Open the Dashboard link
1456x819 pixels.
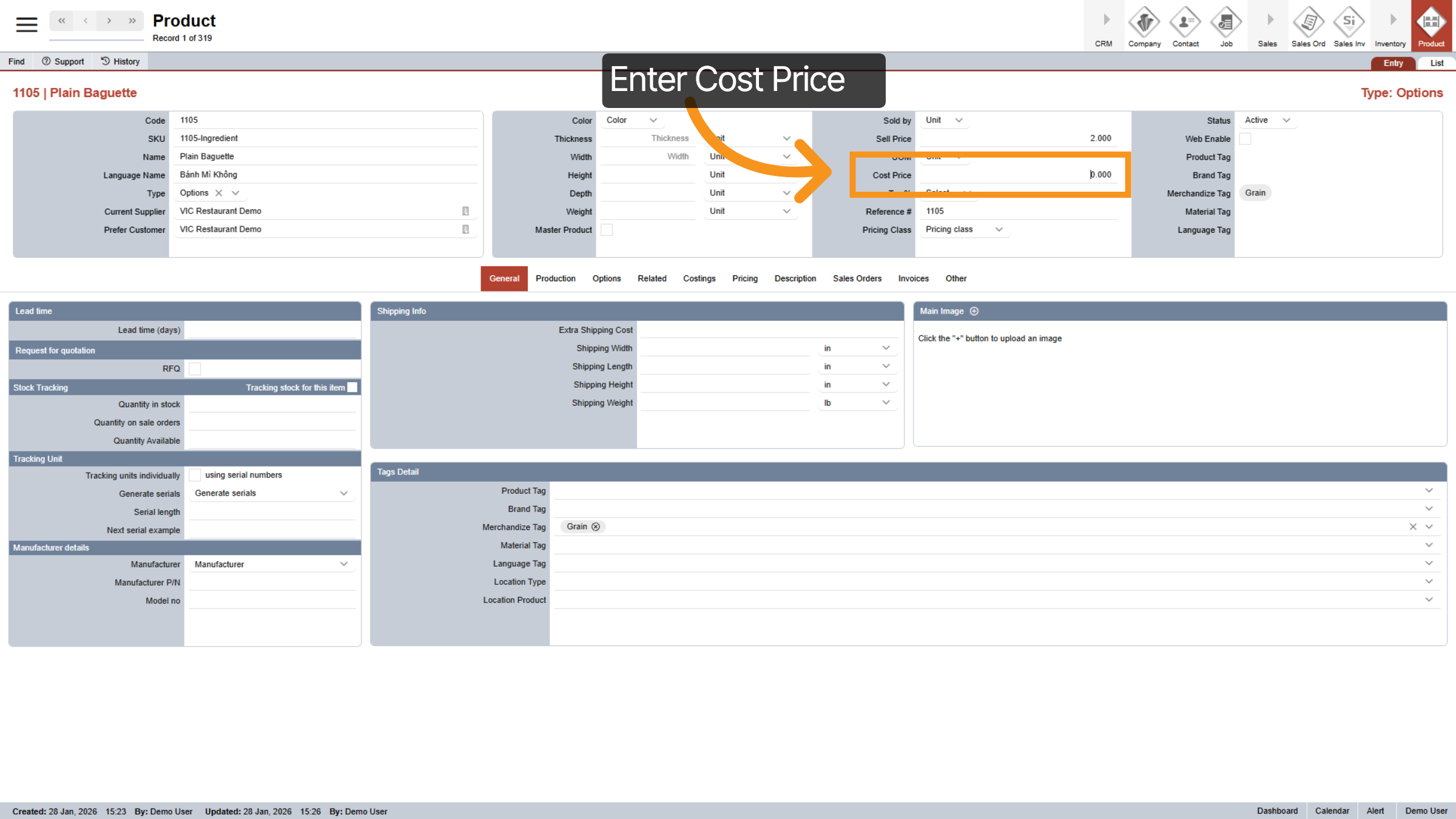1278,811
